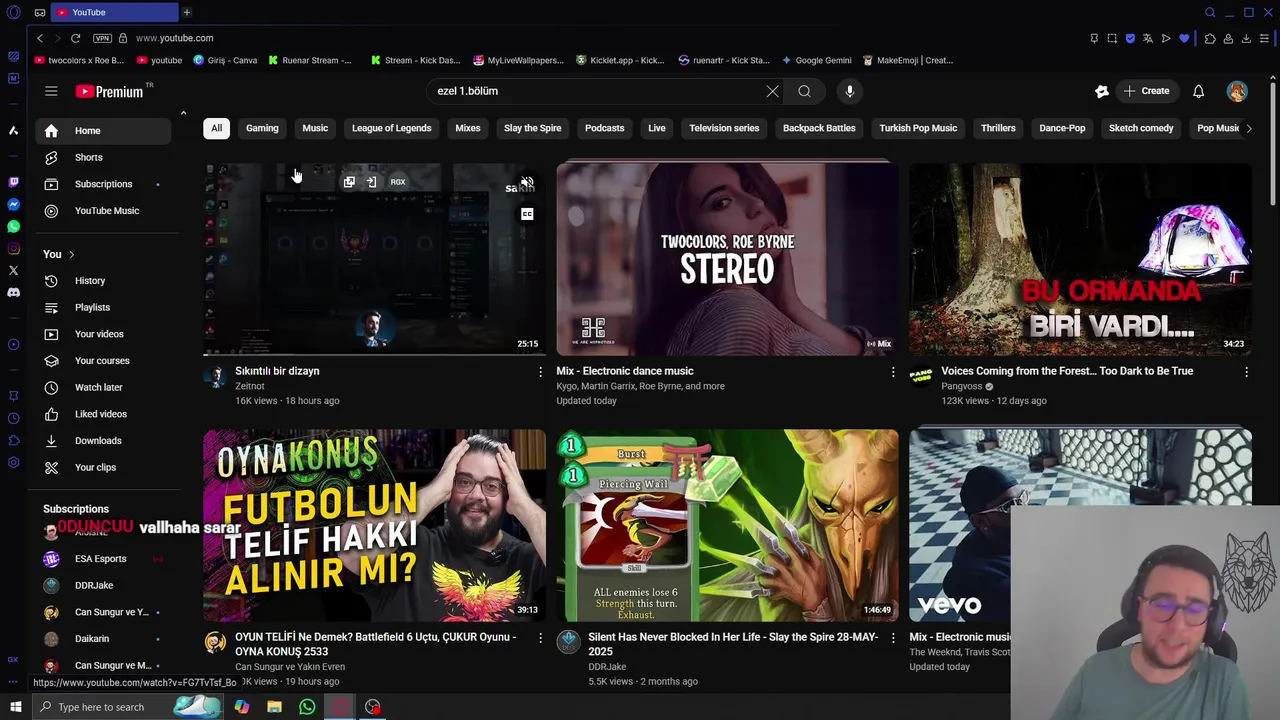
Task: Open the ESA Esports subscription
Action: pos(100,559)
